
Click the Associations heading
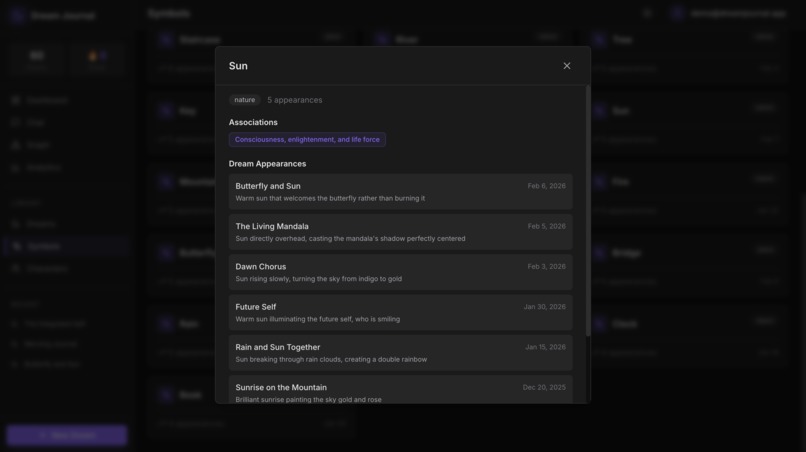253,122
